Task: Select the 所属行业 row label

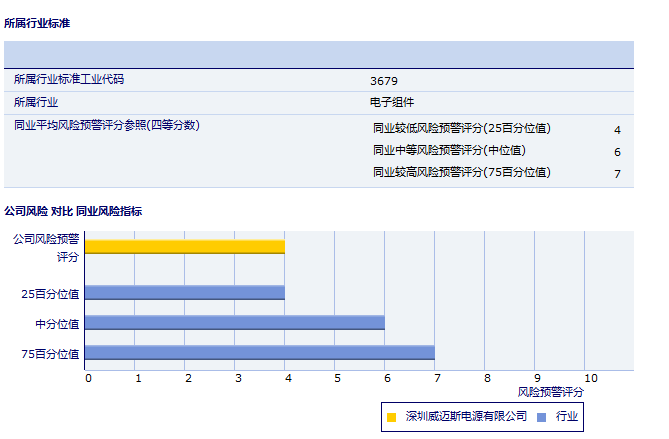Action: click(x=36, y=102)
